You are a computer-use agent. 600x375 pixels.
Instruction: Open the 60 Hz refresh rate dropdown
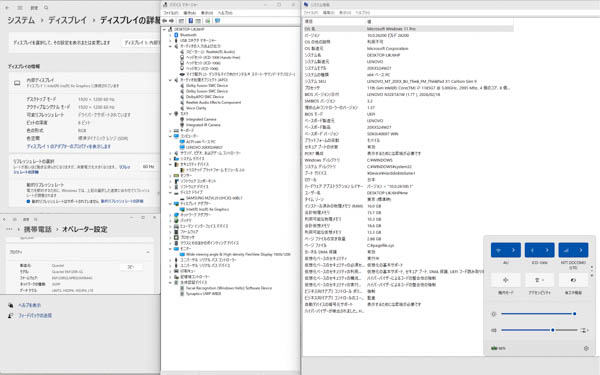[x=148, y=167]
